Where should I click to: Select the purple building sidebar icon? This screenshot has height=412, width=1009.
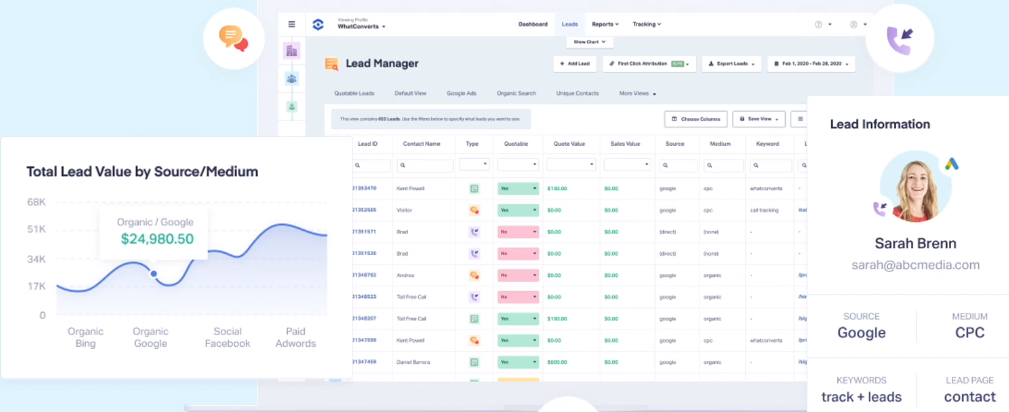[292, 50]
